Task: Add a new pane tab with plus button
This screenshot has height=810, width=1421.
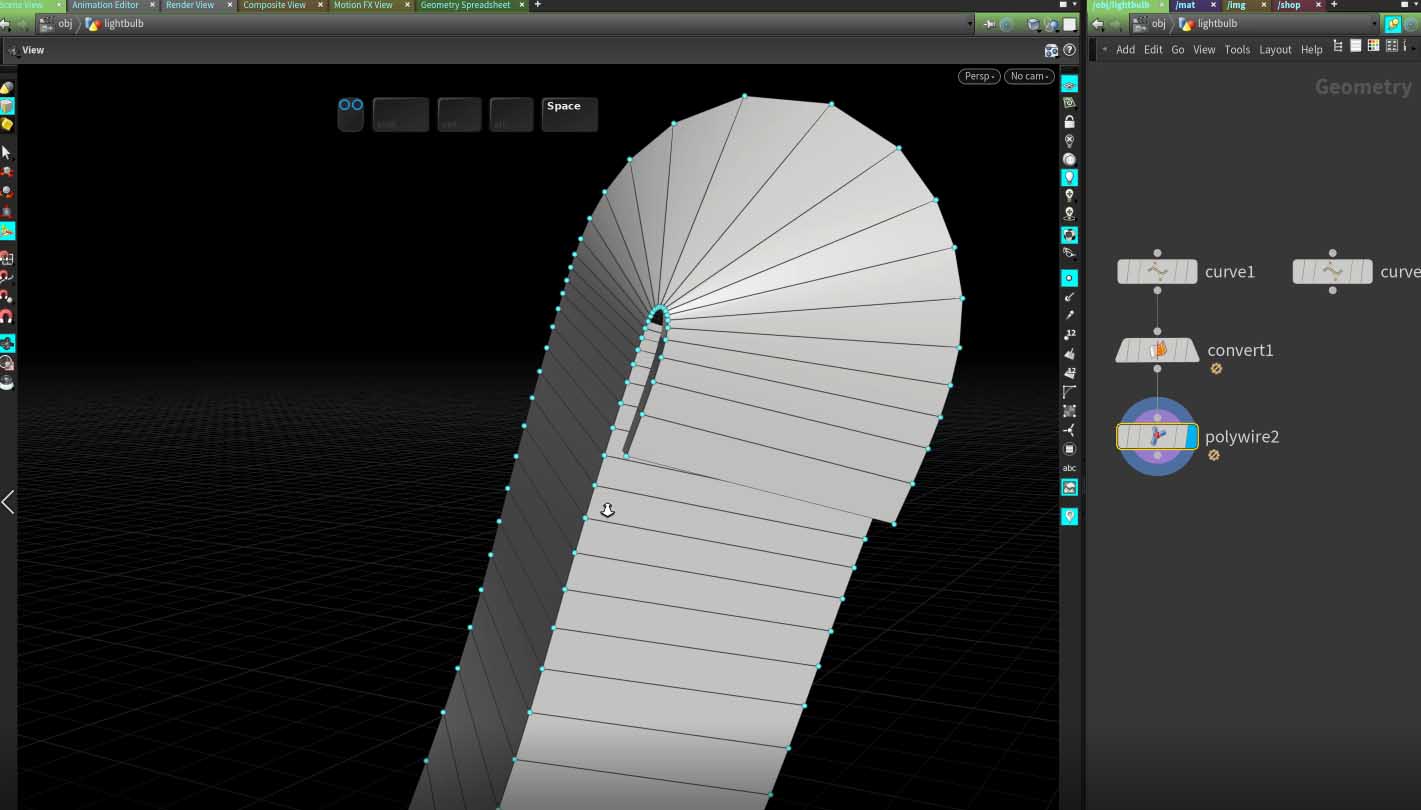Action: [537, 5]
